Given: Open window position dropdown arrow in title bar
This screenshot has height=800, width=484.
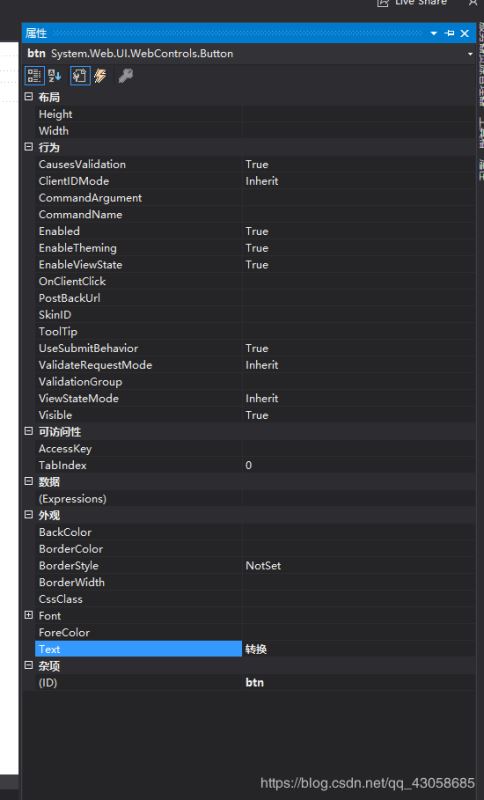Looking at the screenshot, I should (434, 33).
